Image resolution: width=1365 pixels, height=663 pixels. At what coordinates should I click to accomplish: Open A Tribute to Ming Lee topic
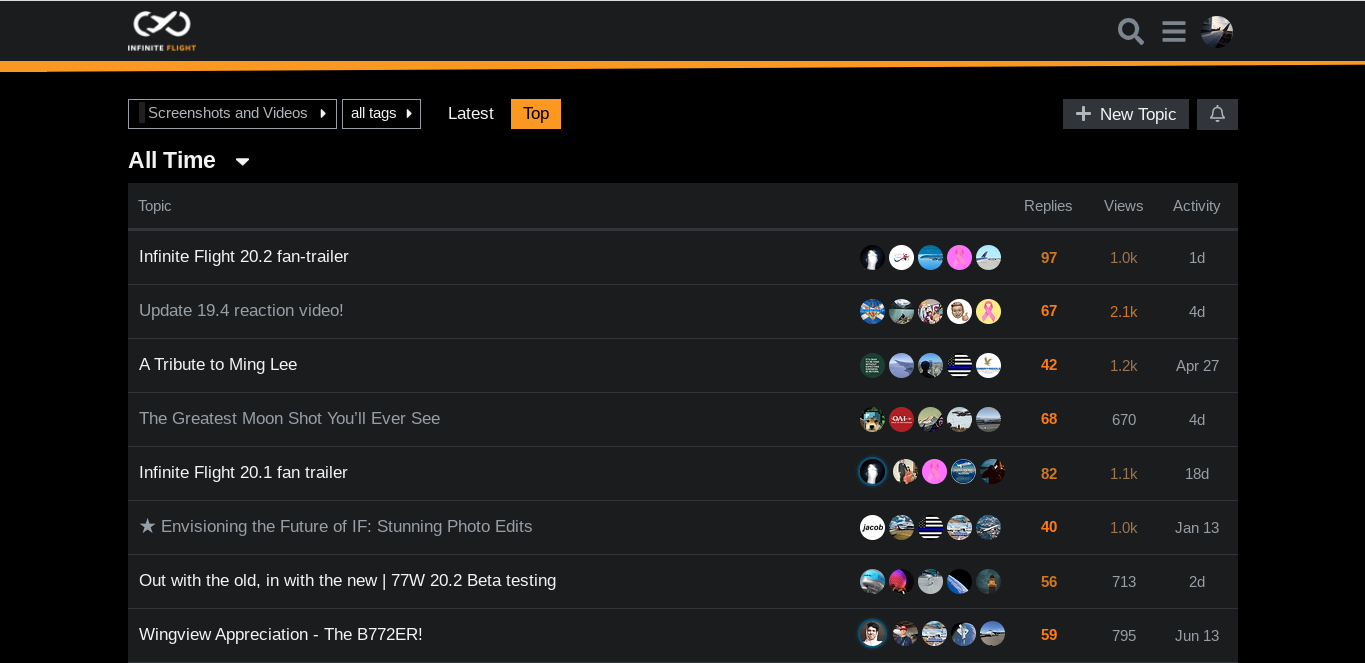218,365
